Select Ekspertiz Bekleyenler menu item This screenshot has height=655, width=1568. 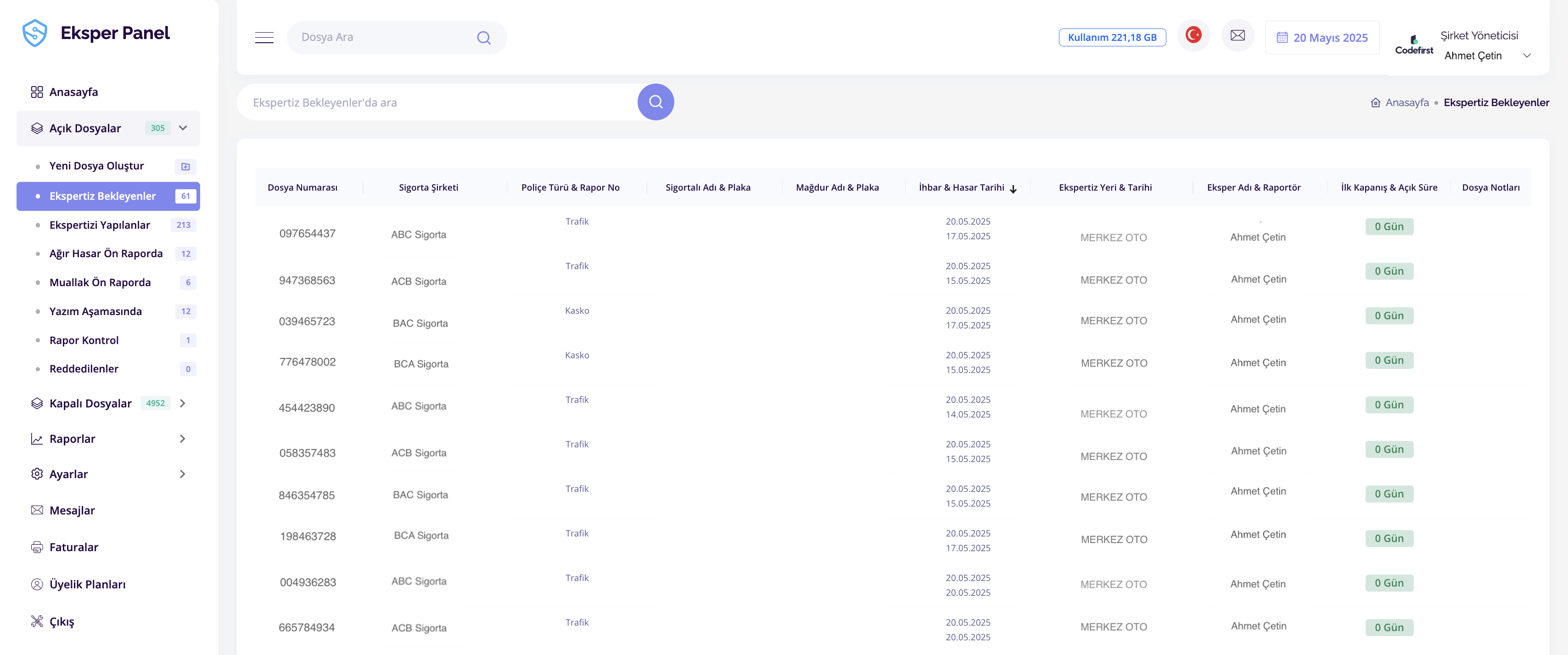(108, 196)
